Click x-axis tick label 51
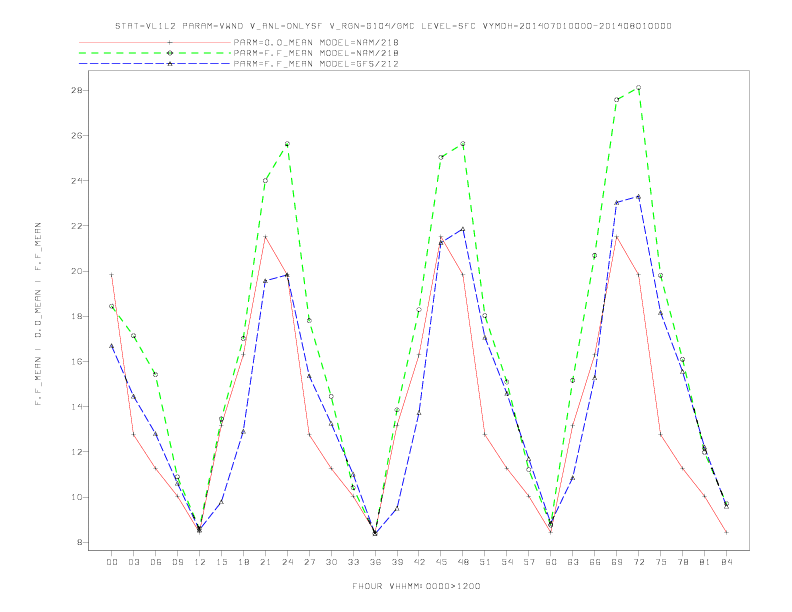This screenshot has height=612, width=792. click(x=485, y=562)
